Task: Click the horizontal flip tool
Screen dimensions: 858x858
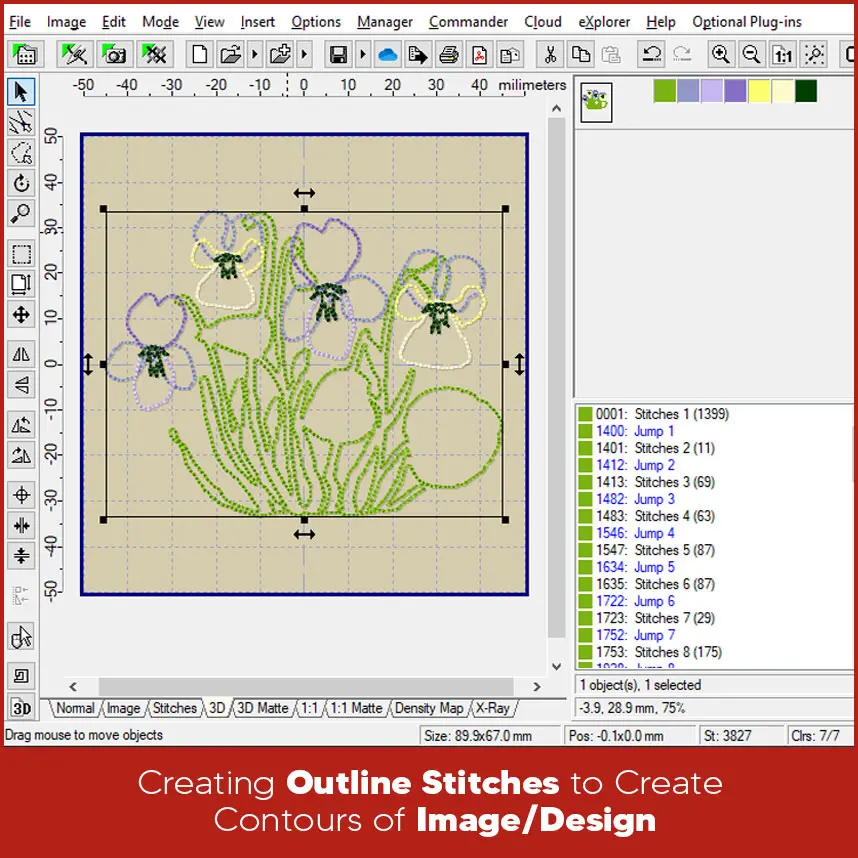Action: pos(22,354)
